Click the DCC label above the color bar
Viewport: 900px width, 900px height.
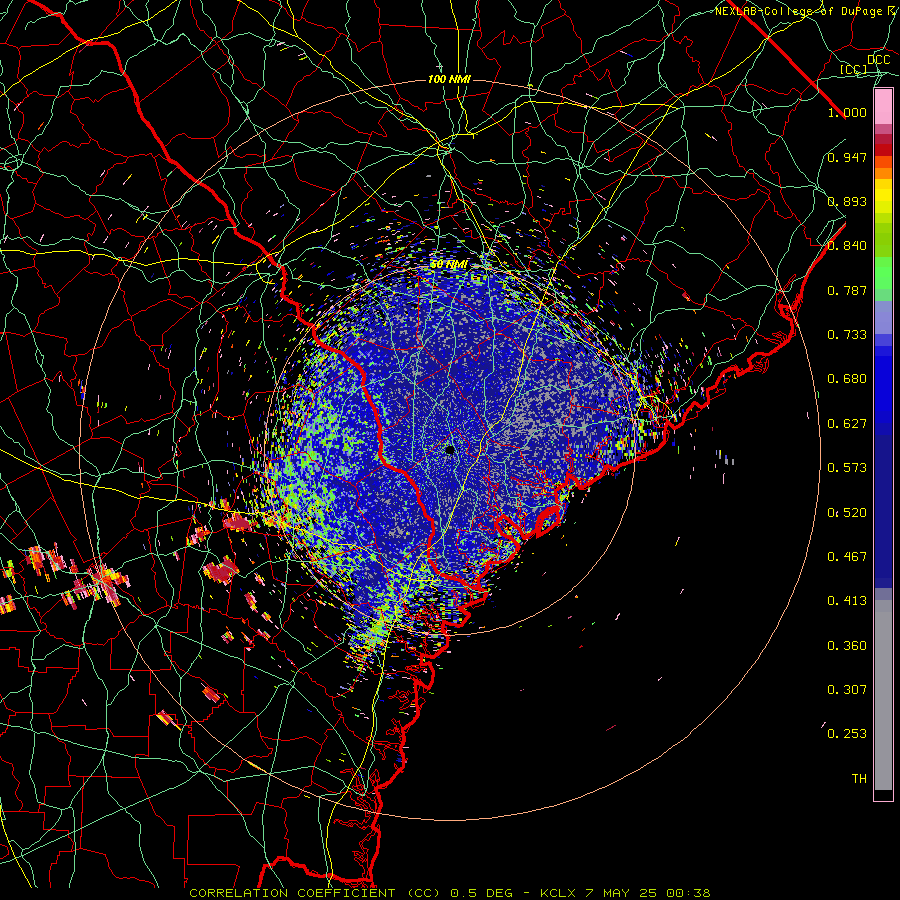click(x=878, y=60)
